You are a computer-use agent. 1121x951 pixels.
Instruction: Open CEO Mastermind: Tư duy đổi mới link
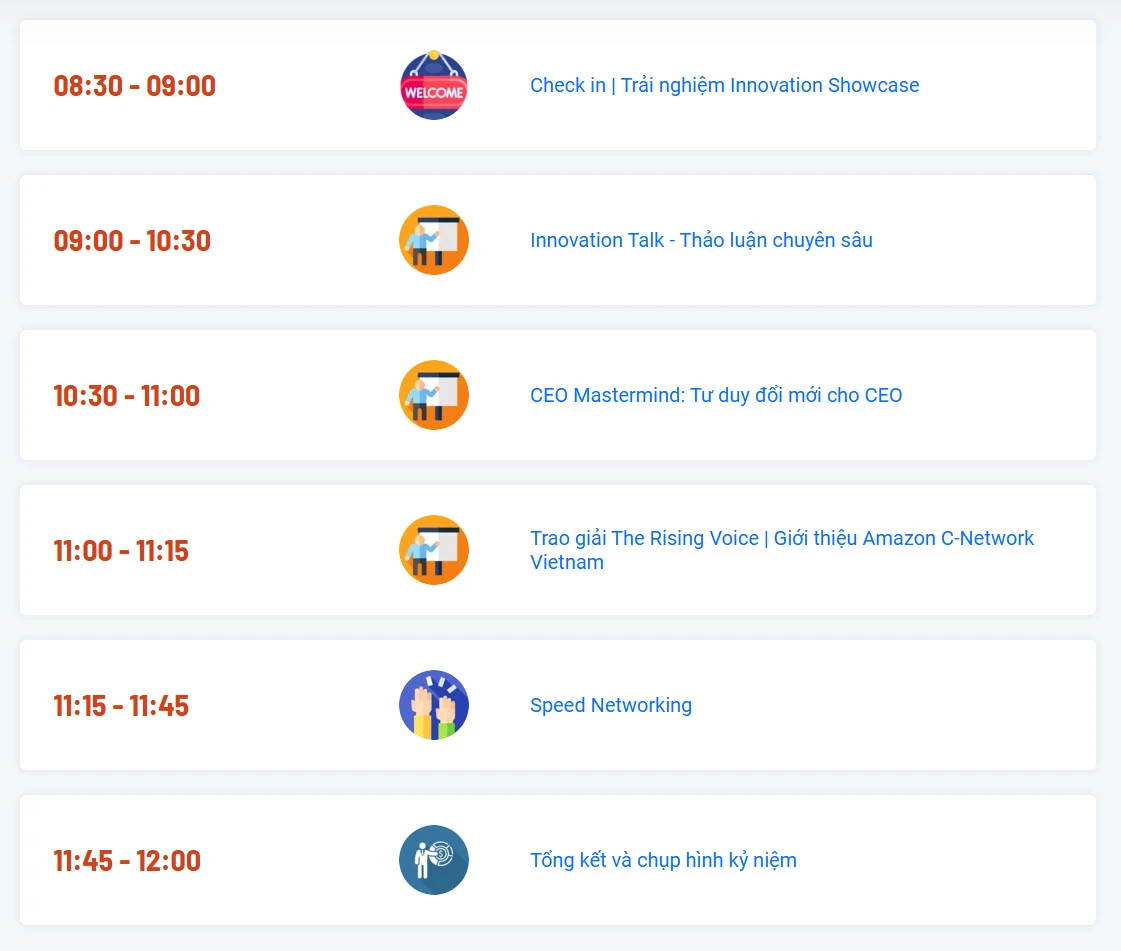(x=716, y=395)
